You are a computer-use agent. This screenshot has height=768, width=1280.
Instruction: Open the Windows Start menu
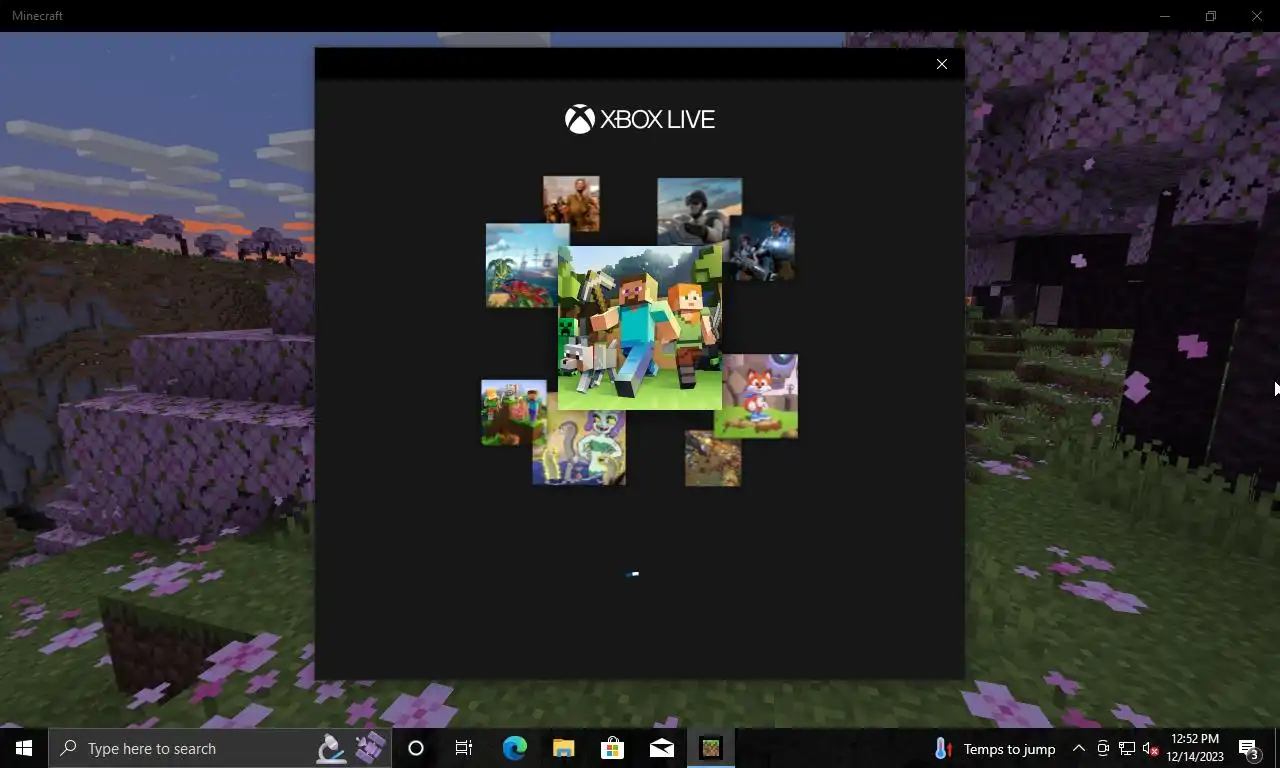tap(24, 748)
